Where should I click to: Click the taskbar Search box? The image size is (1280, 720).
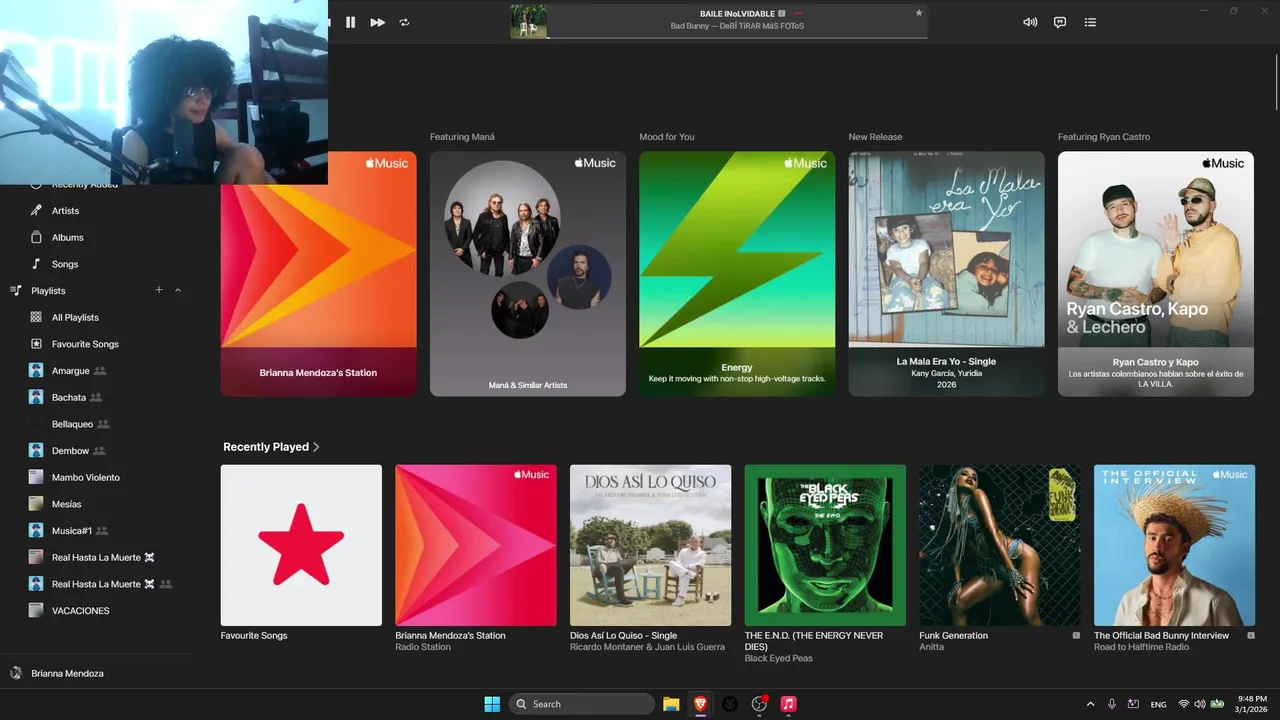[x=582, y=704]
